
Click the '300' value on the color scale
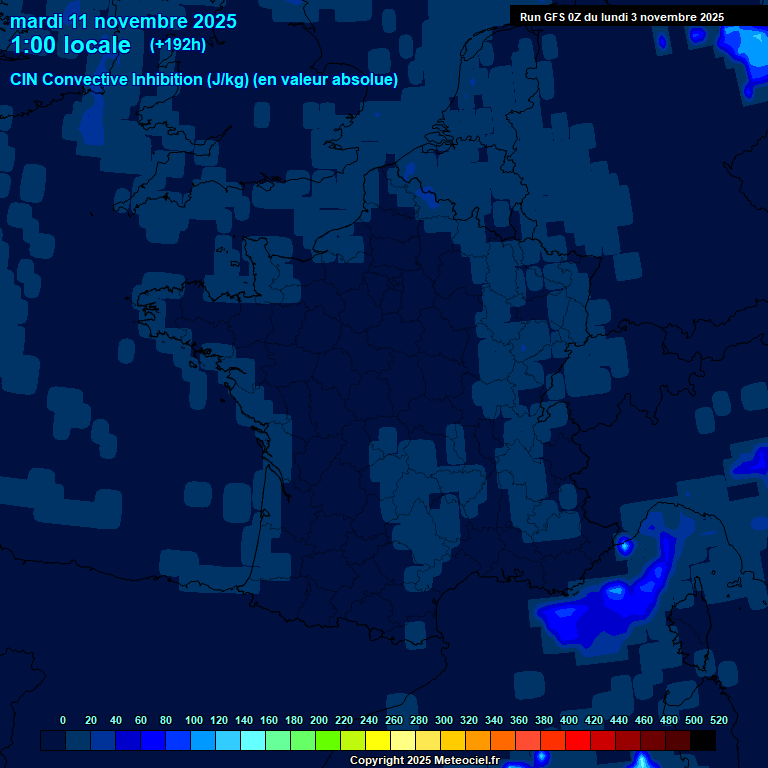(444, 720)
